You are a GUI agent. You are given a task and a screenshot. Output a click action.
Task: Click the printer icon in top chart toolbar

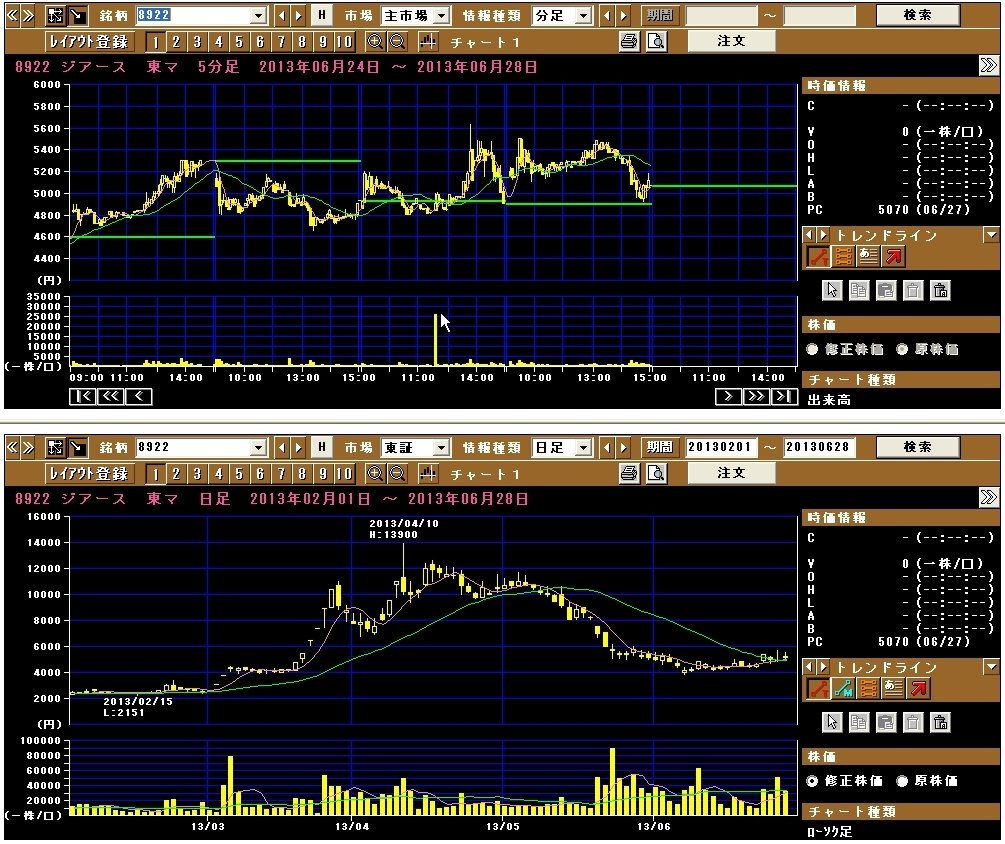click(628, 41)
